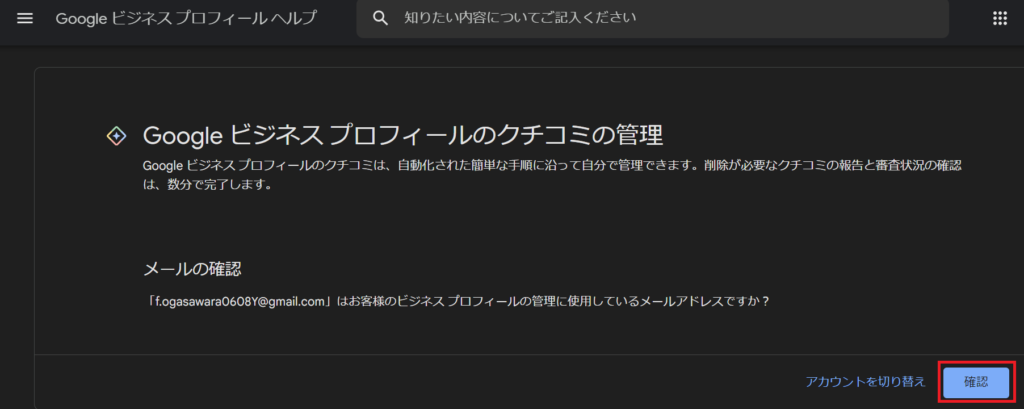Click "ヘルプ" in the header title
The image size is (1024, 409).
coord(294,19)
